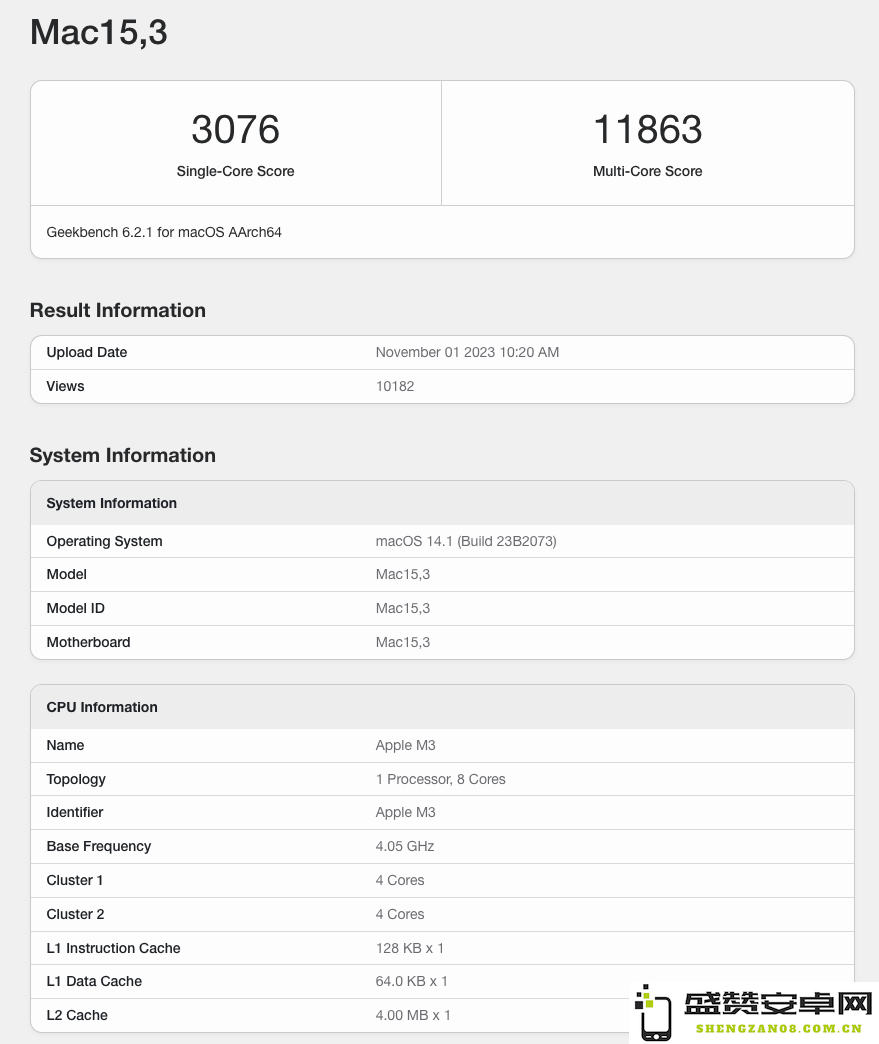The height and width of the screenshot is (1044, 879).
Task: Select 4 Cores in the Cluster 2 row
Action: click(x=400, y=914)
